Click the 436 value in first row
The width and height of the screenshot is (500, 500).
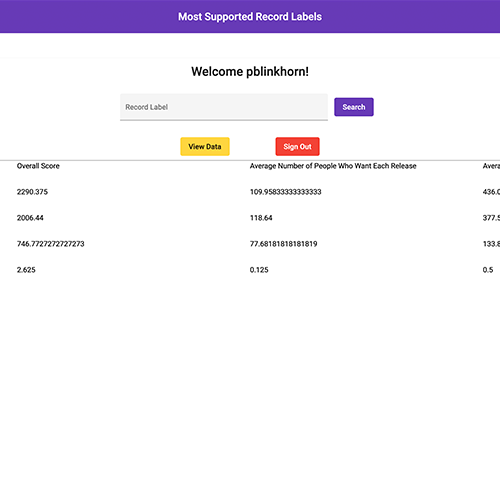tap(491, 192)
